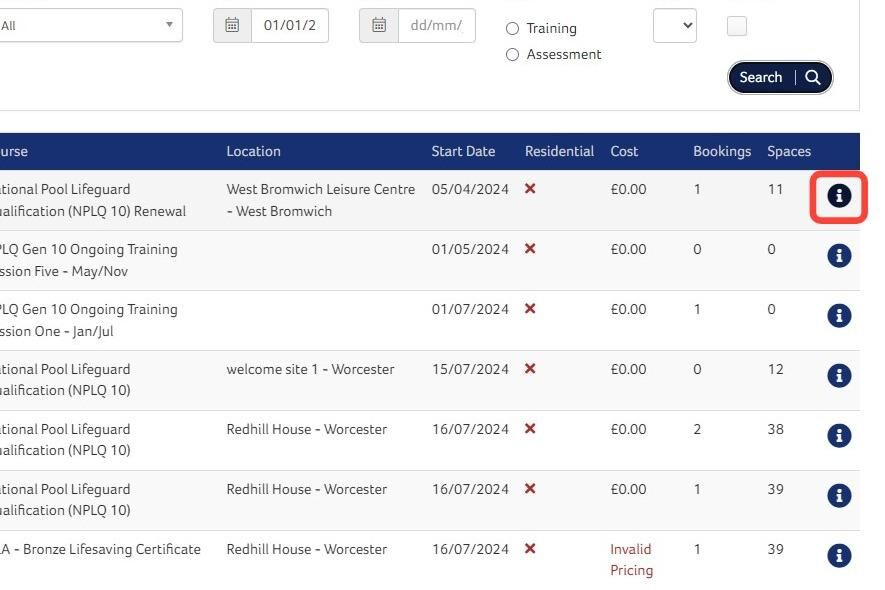Select the West Bromwich Leisure Centre location cell
This screenshot has height=590, width=885.
tap(321, 200)
